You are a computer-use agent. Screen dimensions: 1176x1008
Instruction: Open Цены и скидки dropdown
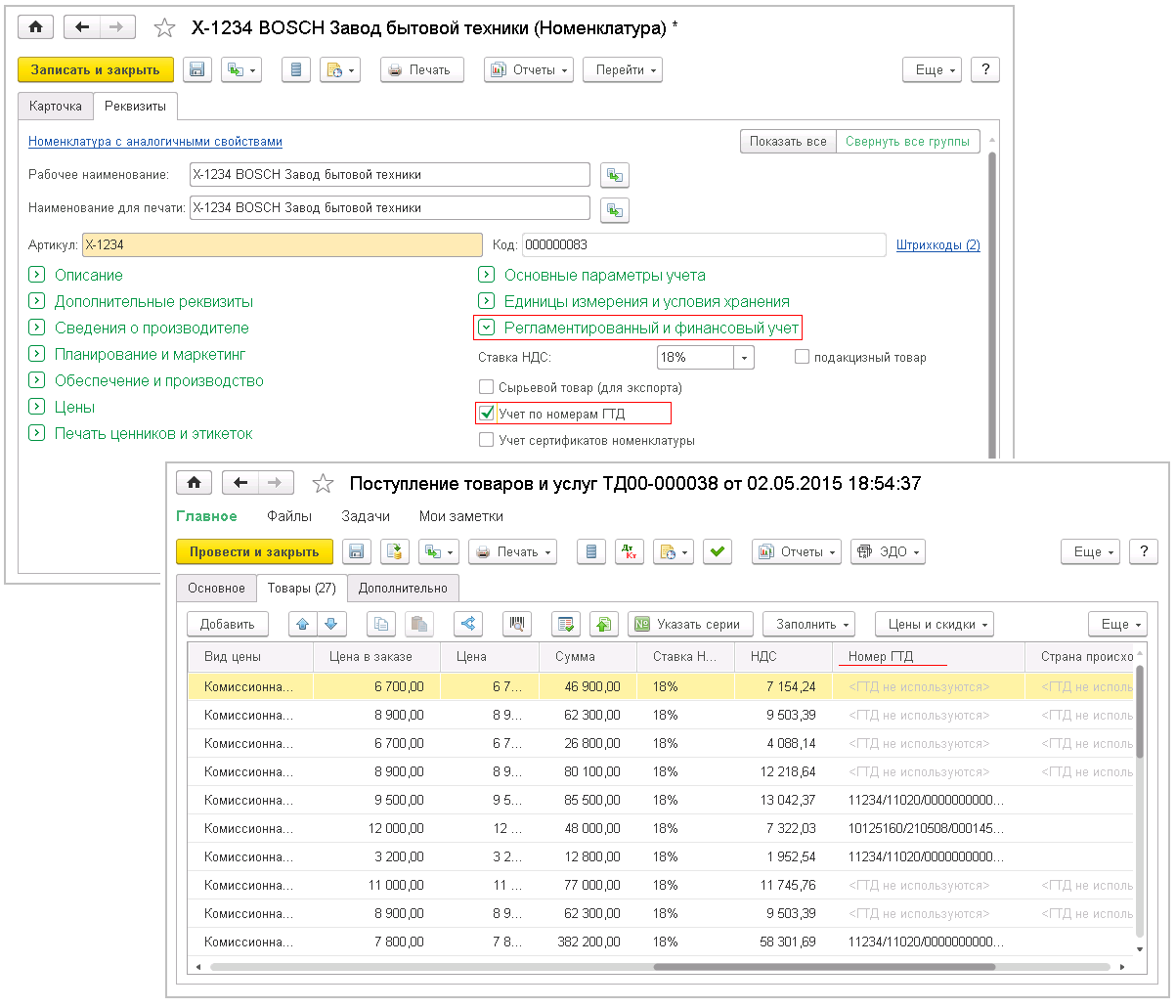click(935, 624)
